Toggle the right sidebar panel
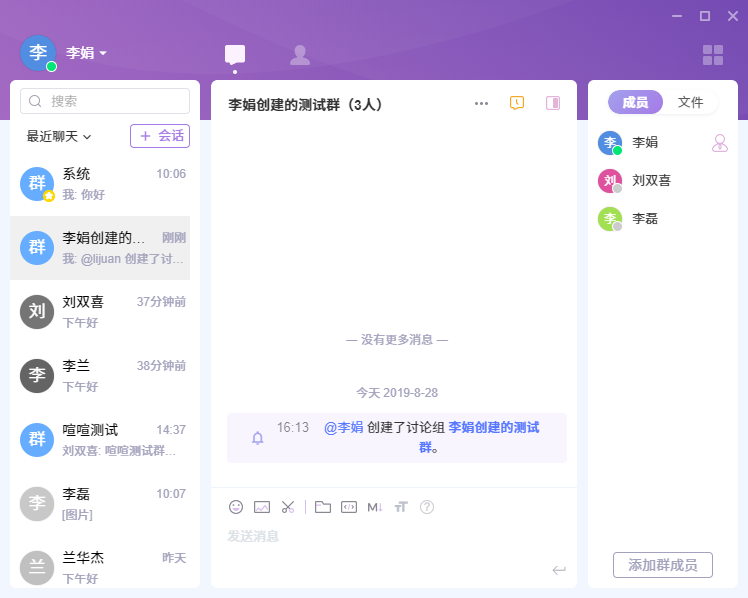 552,103
